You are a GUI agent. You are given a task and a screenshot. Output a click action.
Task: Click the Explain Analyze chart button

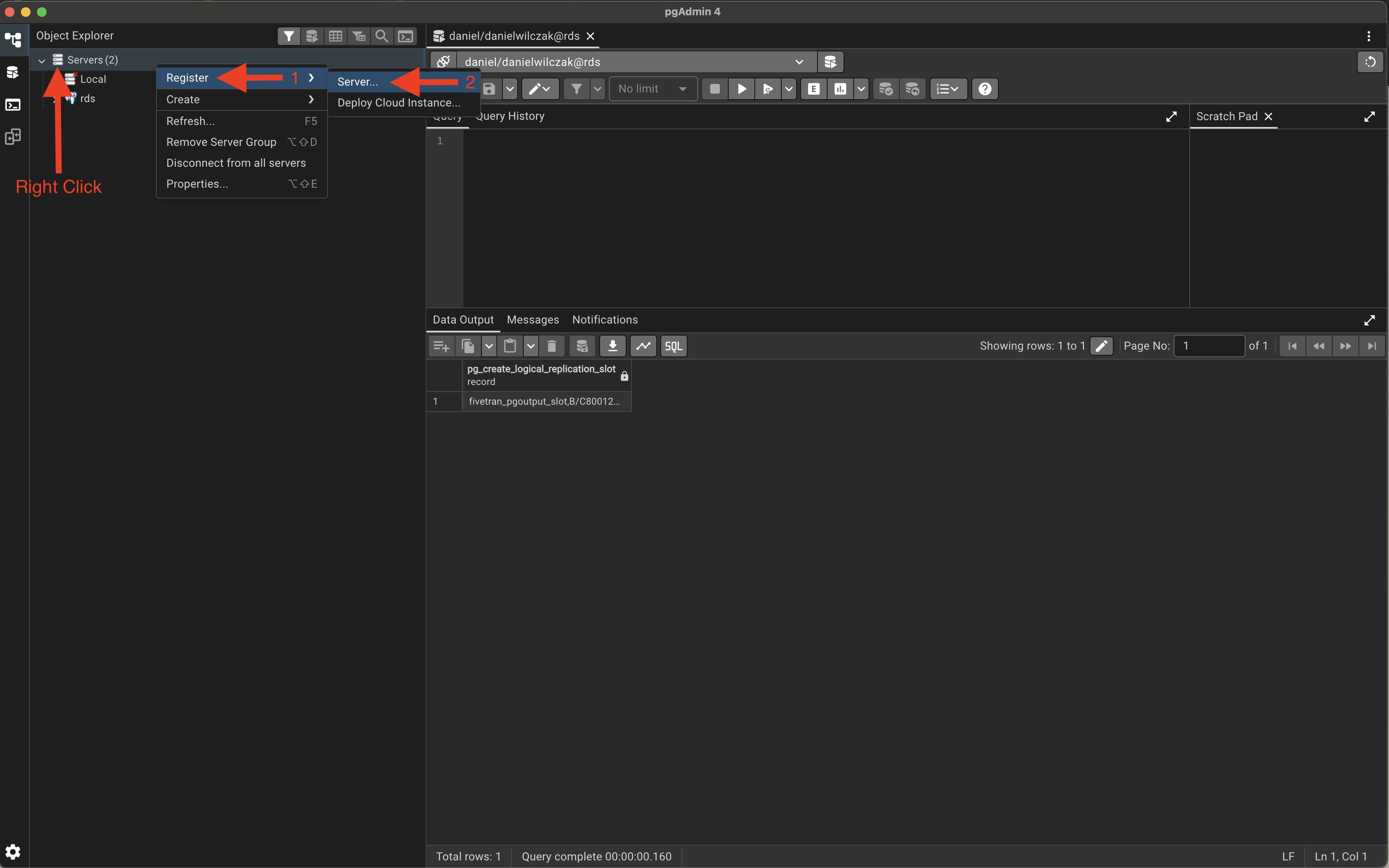coord(840,89)
